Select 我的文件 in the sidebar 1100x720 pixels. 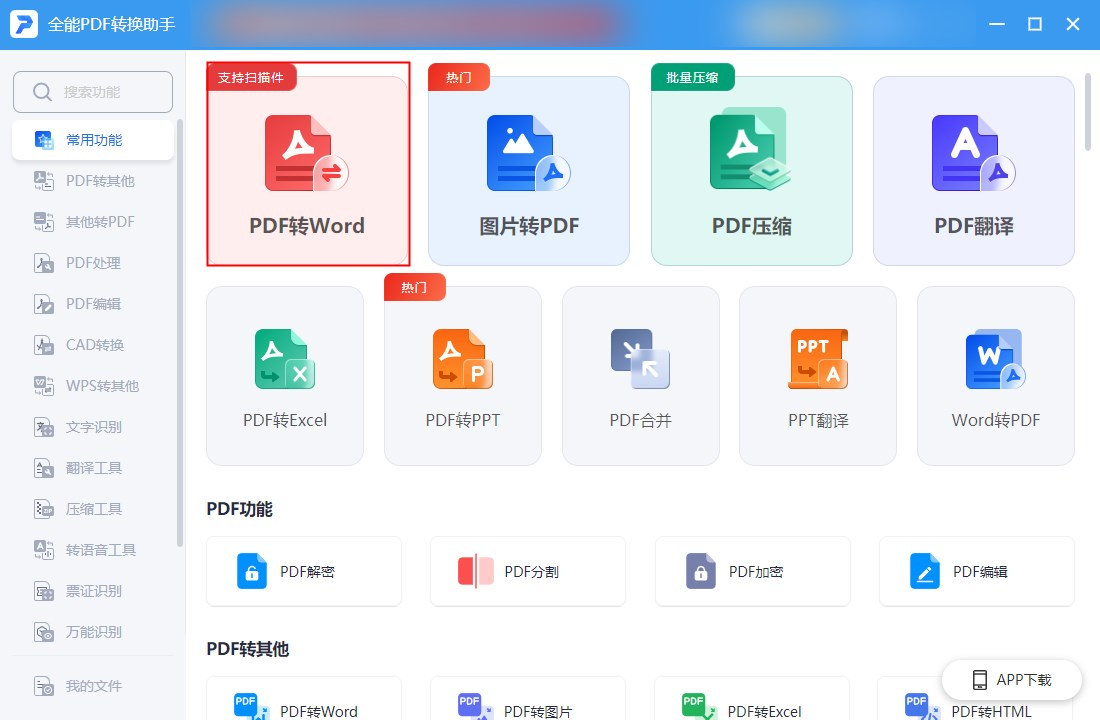[92, 686]
